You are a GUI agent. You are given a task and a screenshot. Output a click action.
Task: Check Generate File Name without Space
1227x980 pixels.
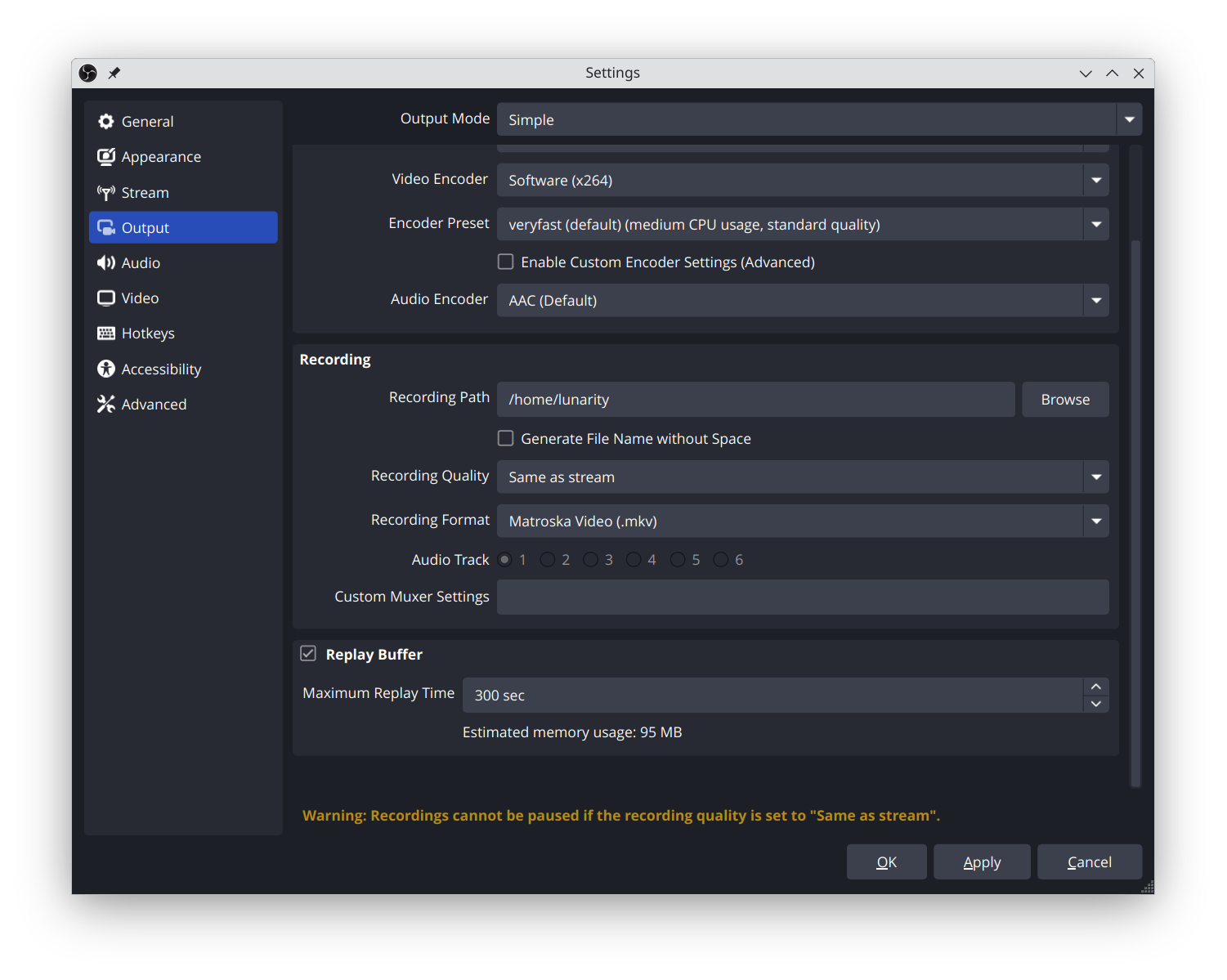tap(505, 438)
